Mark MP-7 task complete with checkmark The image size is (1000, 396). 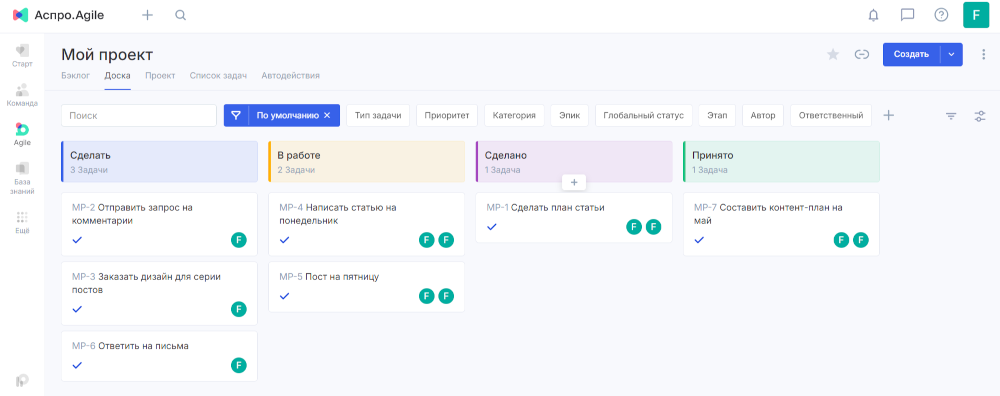tap(699, 240)
